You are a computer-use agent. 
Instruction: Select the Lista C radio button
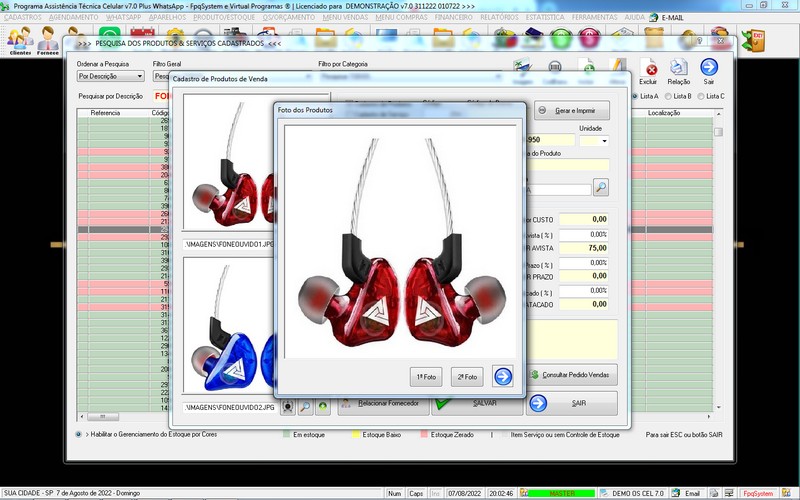pos(701,96)
